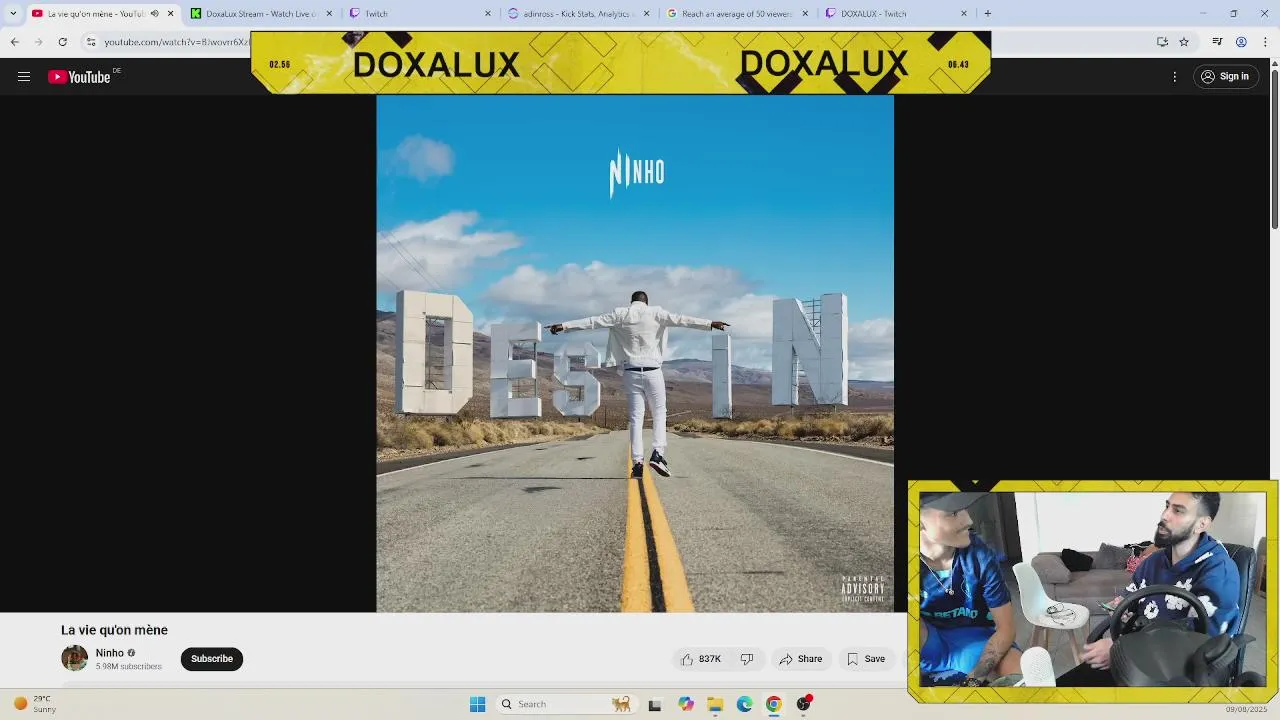Image resolution: width=1280 pixels, height=720 pixels.
Task: Open YouTube settings three-dot menu
Action: coord(1175,77)
